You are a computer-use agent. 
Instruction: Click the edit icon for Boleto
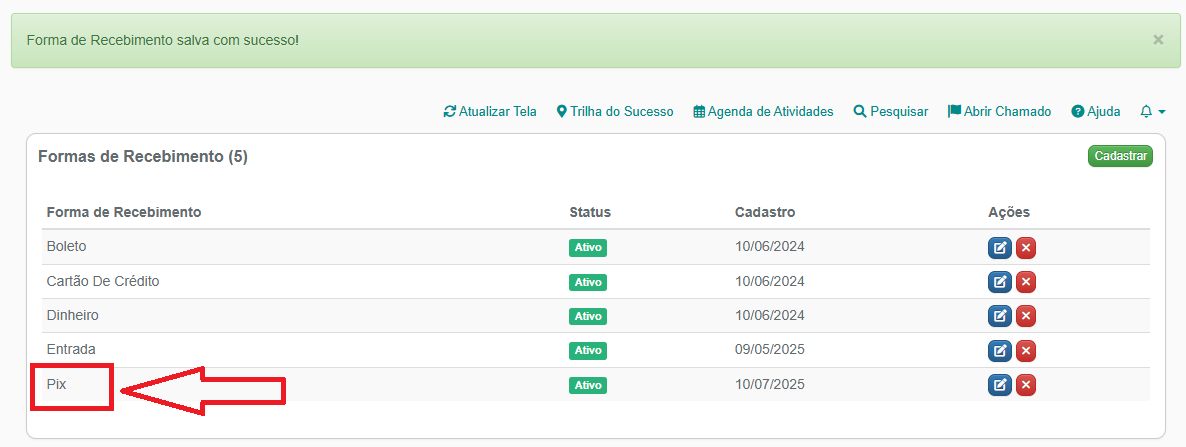pyautogui.click(x=999, y=248)
